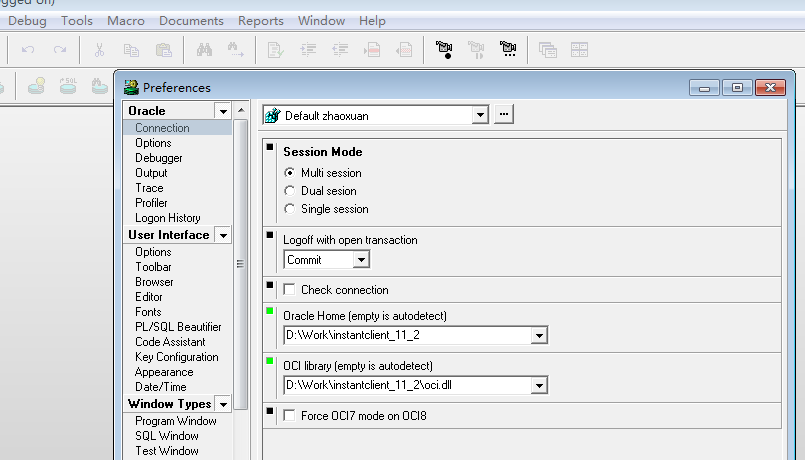The image size is (805, 460).
Task: Click the Macro library camera icon
Action: (508, 49)
